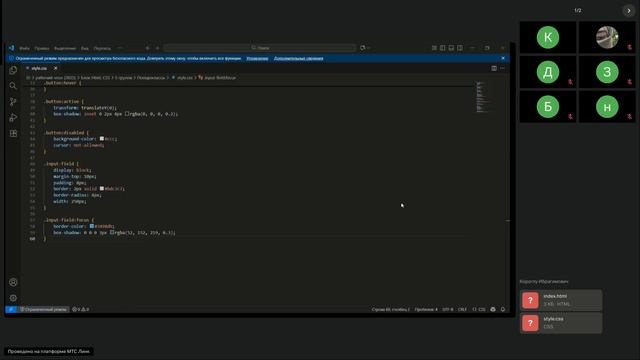This screenshot has width=640, height=360.
Task: Close the restricted mode banner
Action: pos(503,58)
